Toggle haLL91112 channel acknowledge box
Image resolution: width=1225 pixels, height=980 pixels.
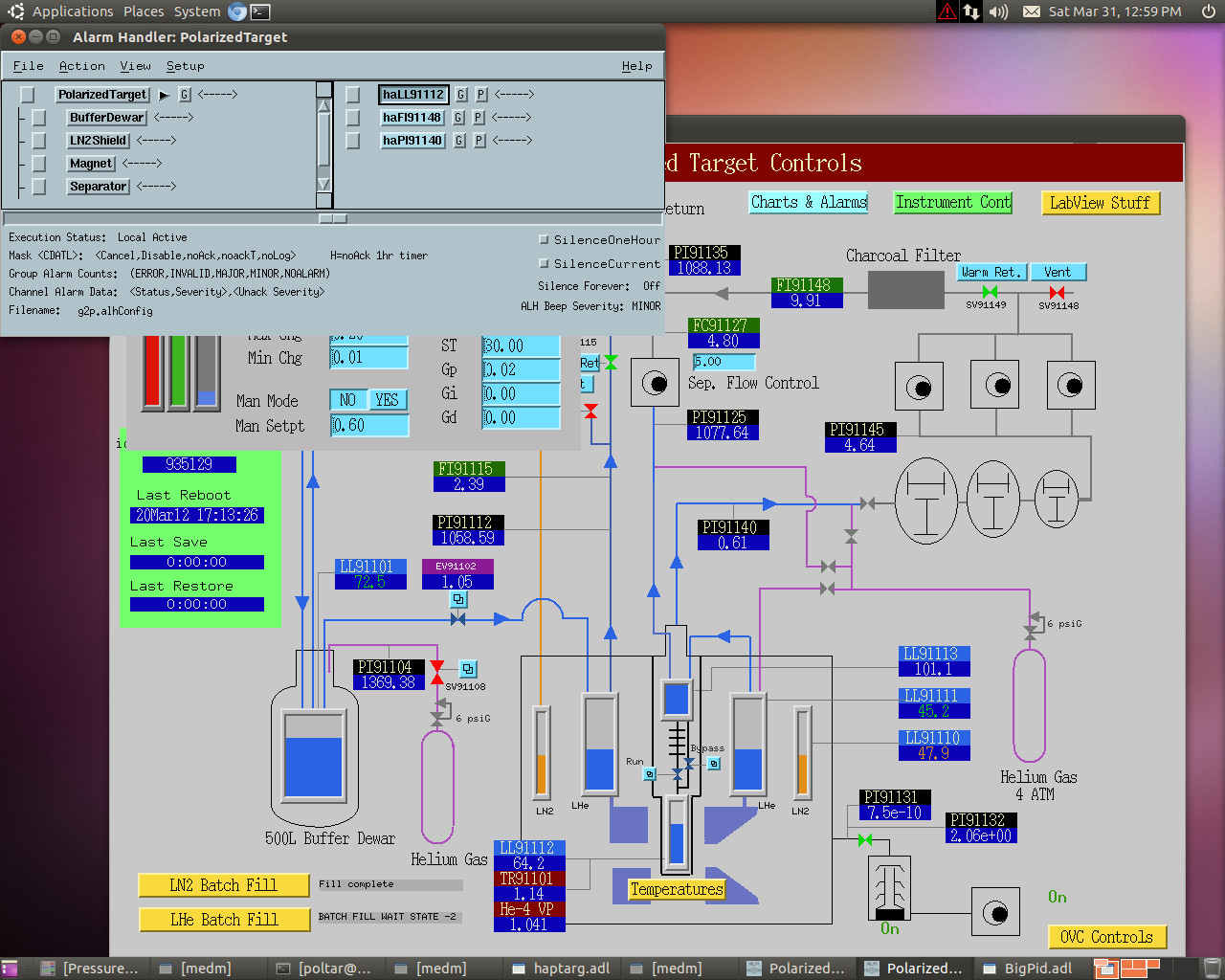[x=352, y=95]
